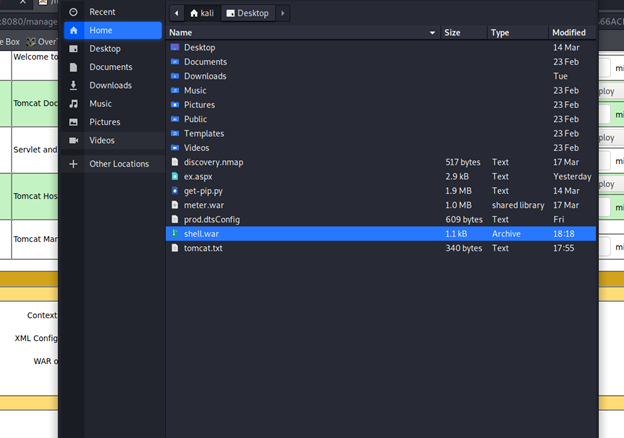Click the Recent clock icon
The height and width of the screenshot is (438, 624).
pos(73,12)
